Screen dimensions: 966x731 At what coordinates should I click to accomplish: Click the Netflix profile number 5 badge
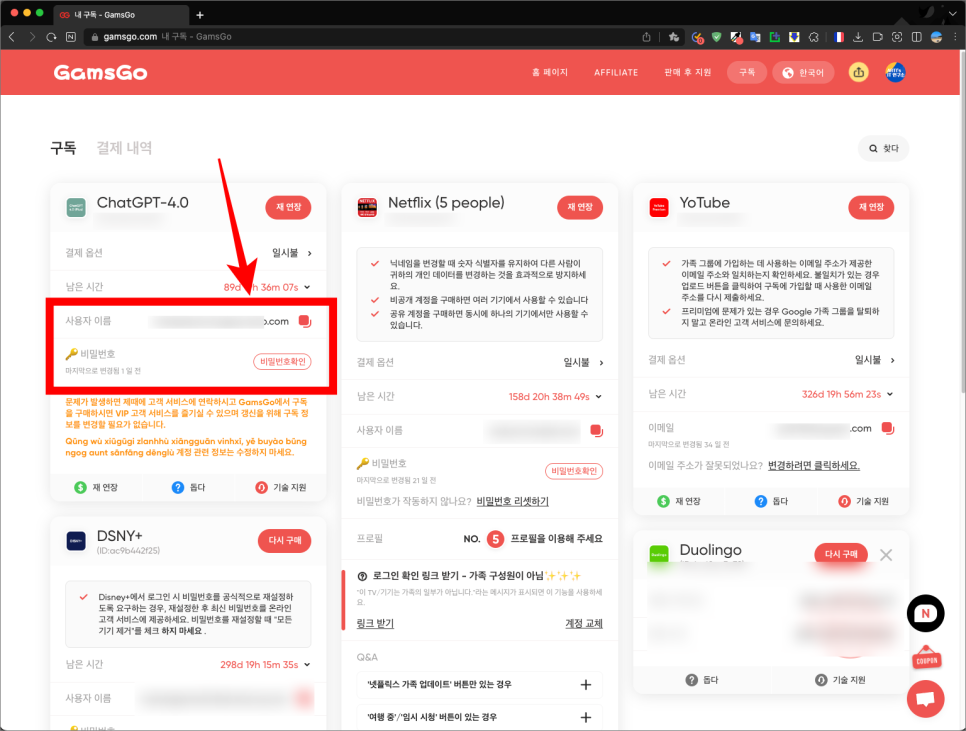point(495,539)
